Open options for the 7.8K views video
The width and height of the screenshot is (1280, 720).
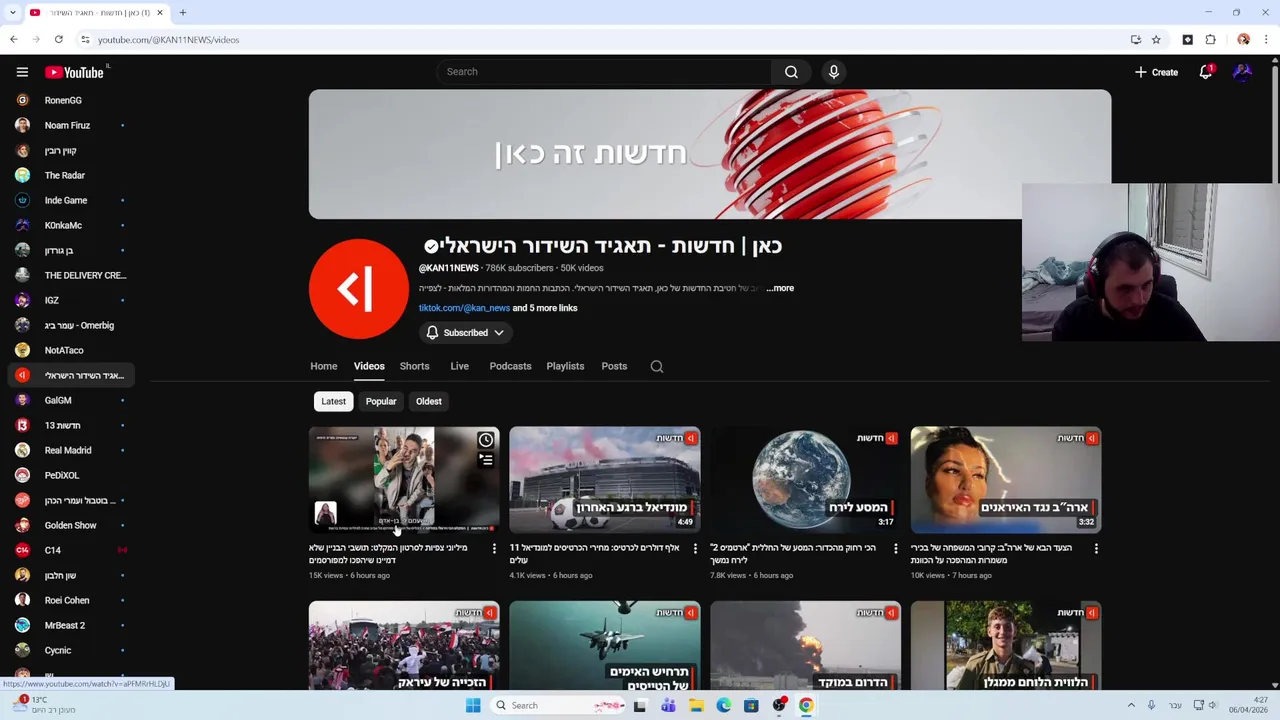click(x=895, y=548)
